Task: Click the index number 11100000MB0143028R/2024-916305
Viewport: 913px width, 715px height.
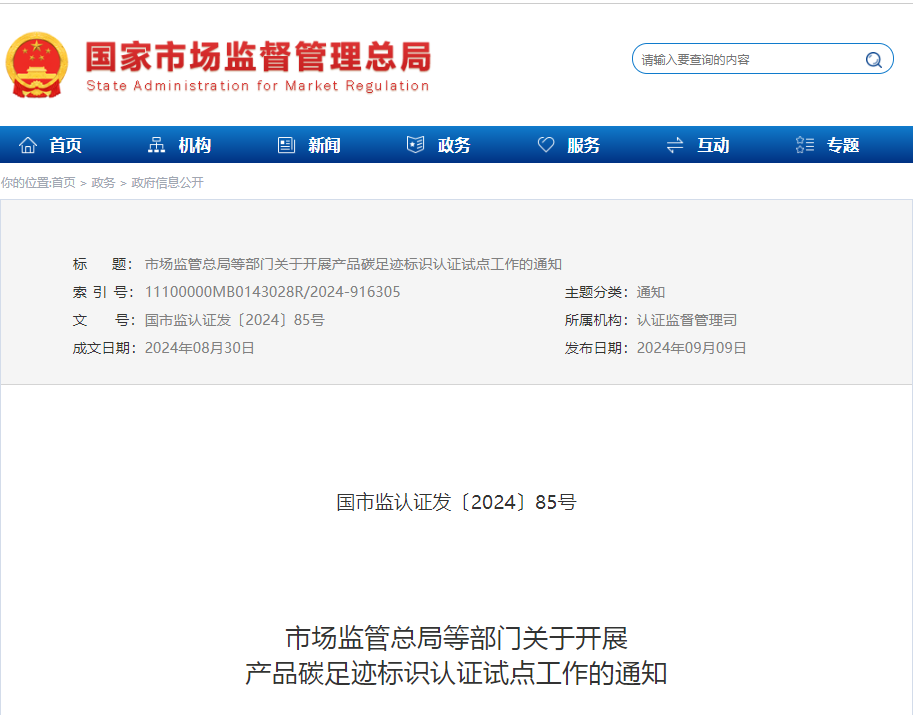Action: [x=272, y=292]
